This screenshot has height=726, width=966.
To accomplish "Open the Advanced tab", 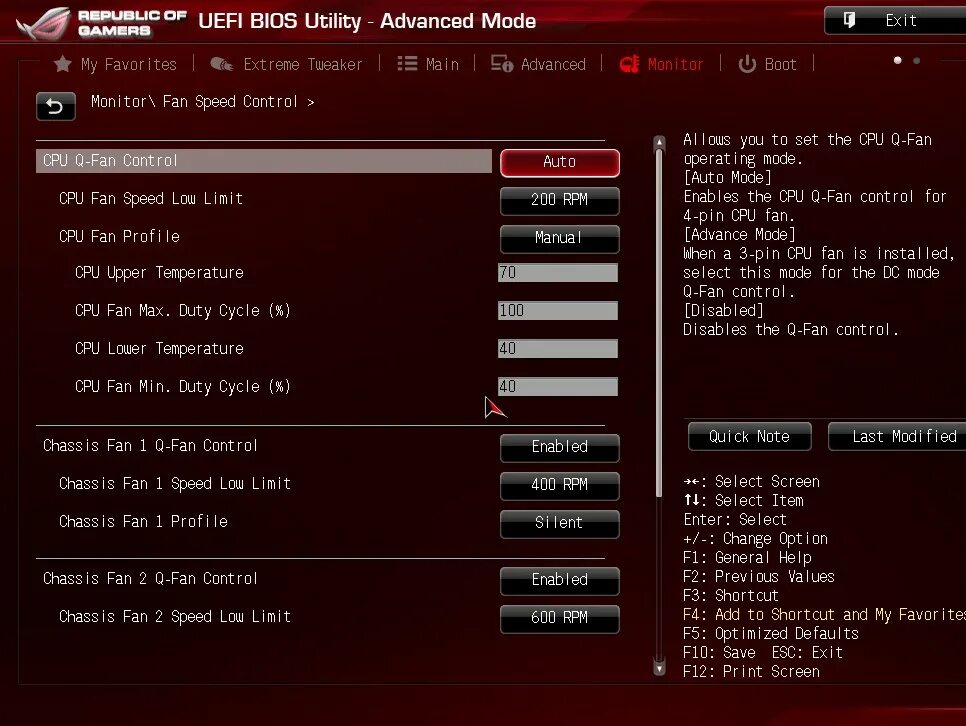I will [538, 64].
